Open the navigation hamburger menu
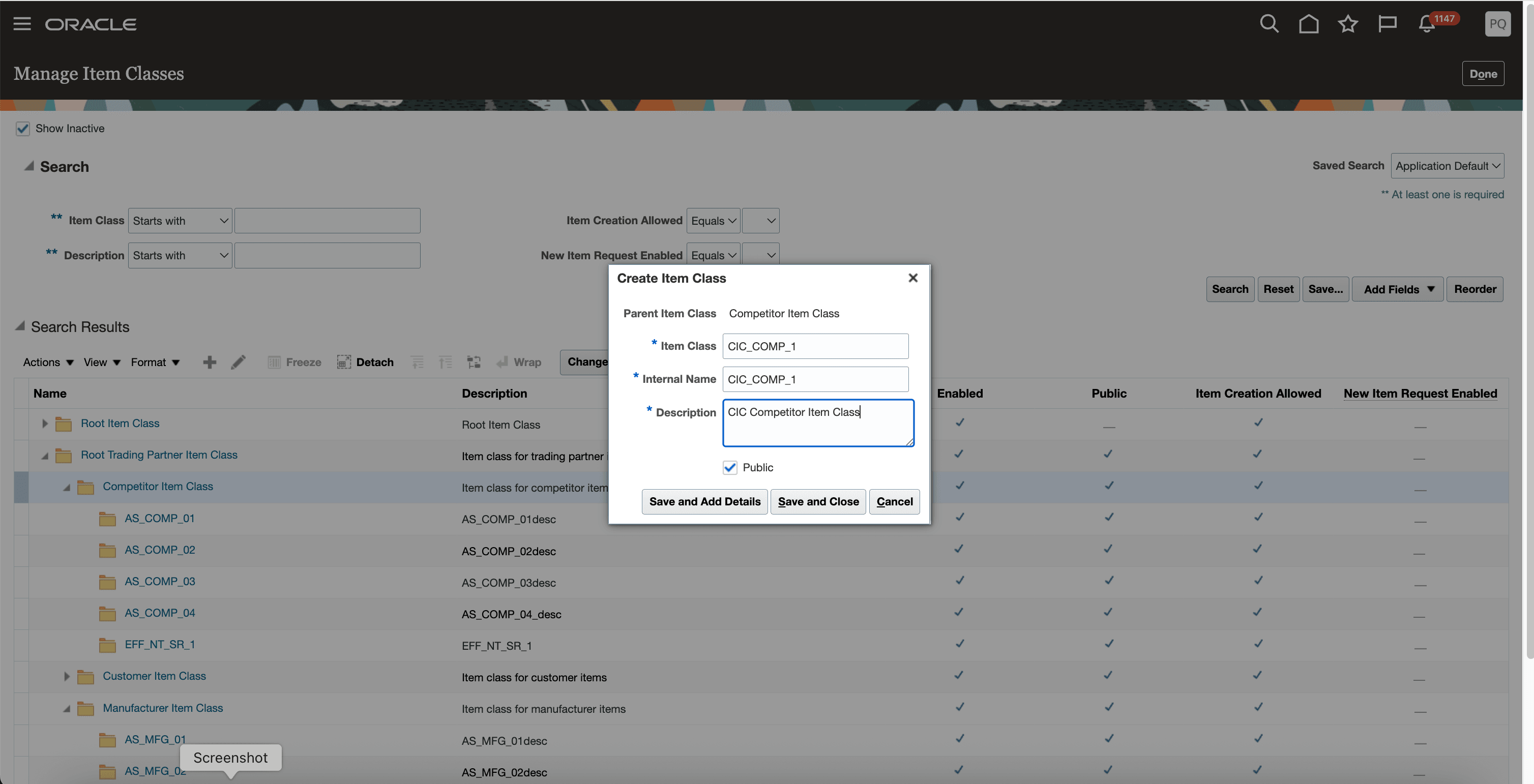Screen dimensions: 1534x784 pyautogui.click(x=21, y=24)
